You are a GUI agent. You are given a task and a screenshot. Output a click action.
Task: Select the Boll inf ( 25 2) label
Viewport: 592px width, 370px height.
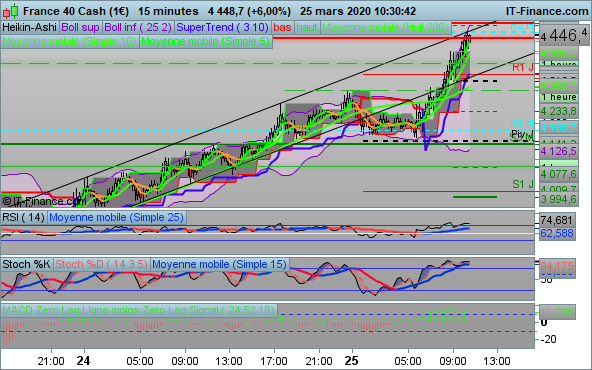[138, 27]
